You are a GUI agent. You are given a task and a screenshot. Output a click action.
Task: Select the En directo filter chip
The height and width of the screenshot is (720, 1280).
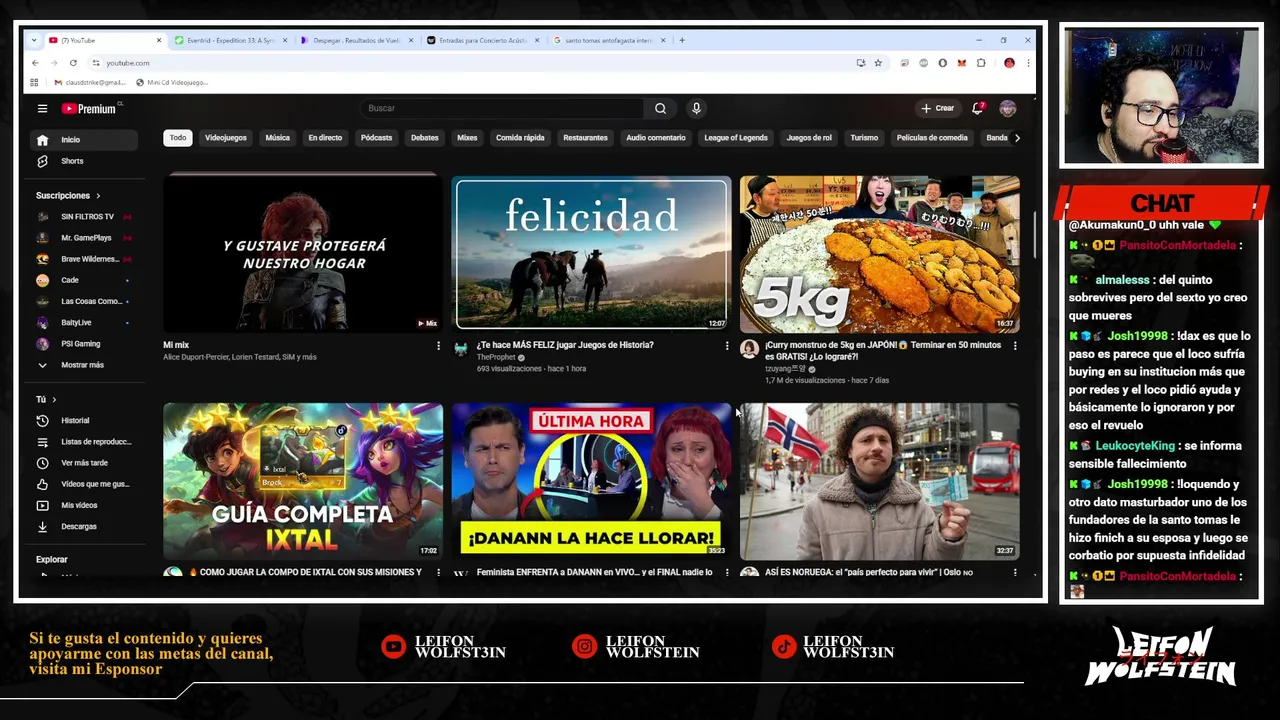(325, 138)
